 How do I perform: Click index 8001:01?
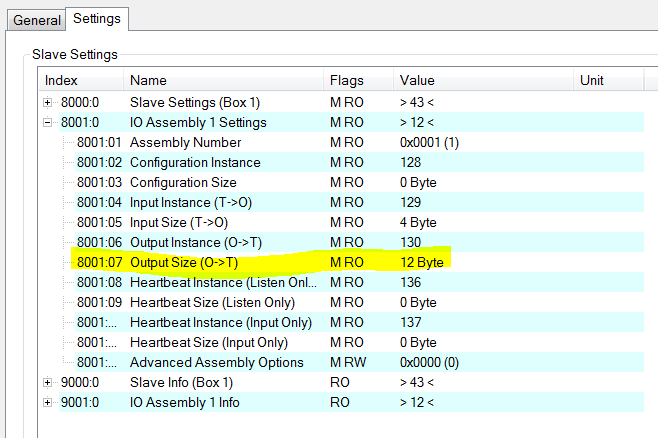click(99, 143)
